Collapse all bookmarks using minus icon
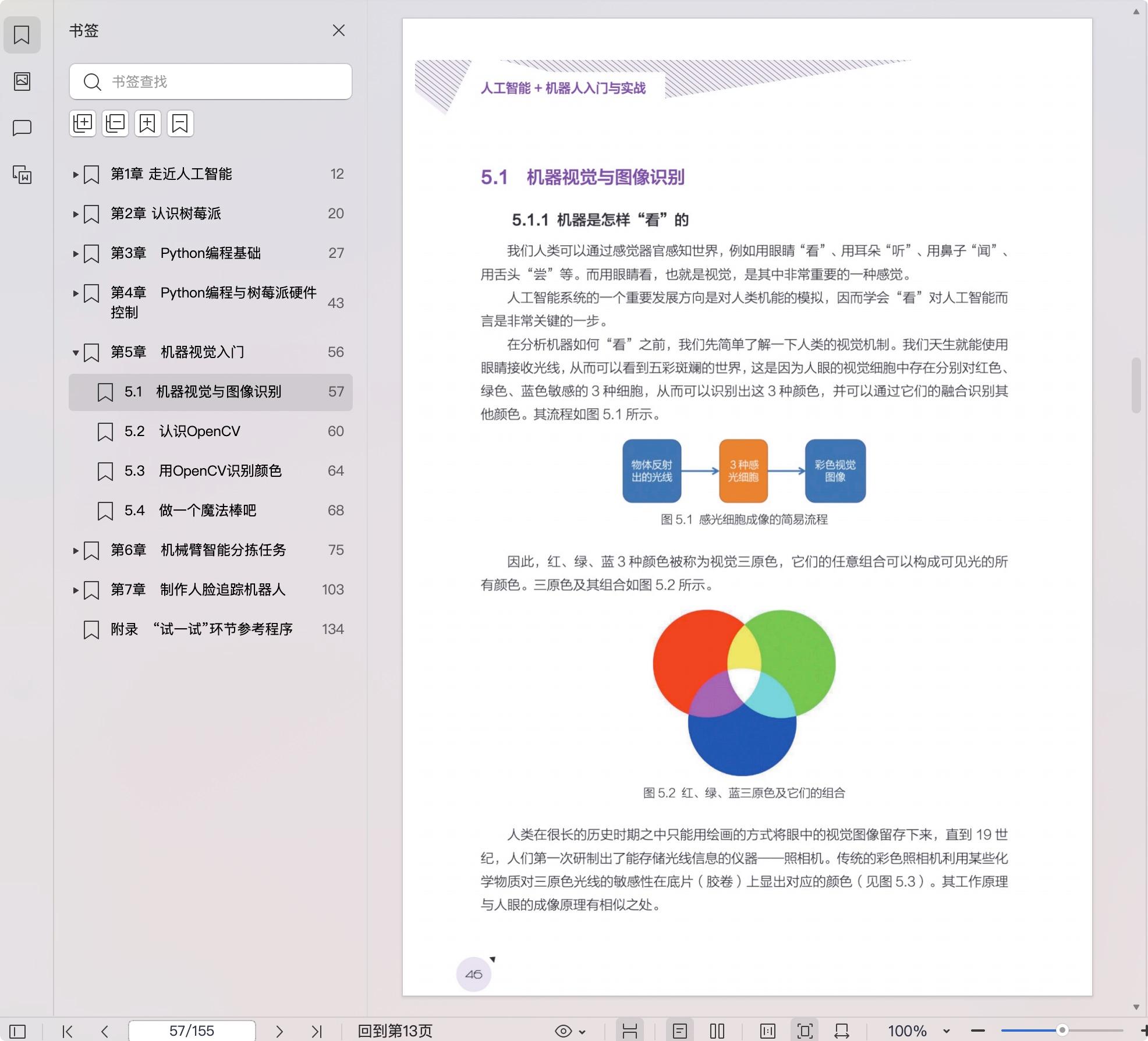 point(115,123)
